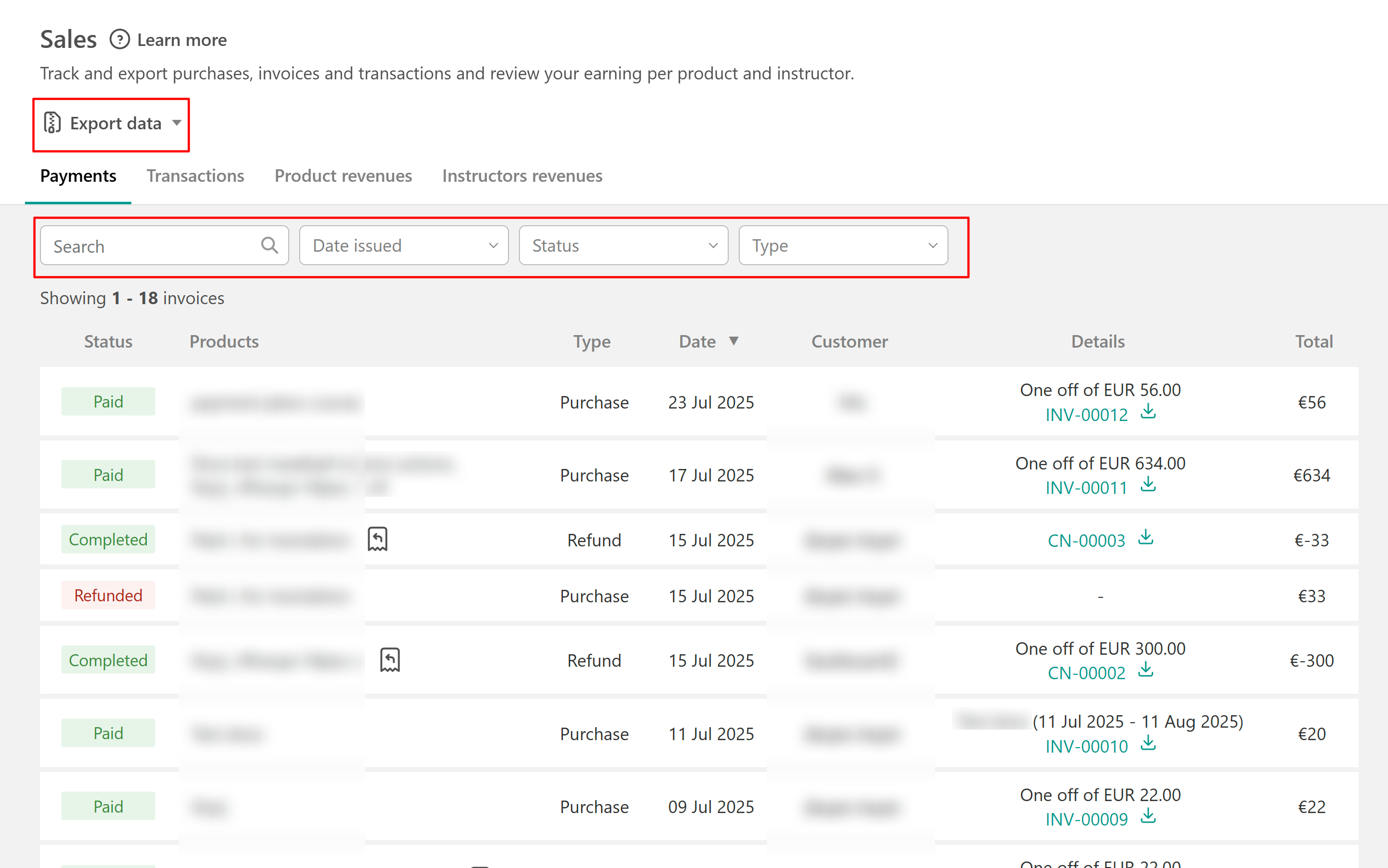The width and height of the screenshot is (1388, 868).
Task: Download INV-00009 using its arrow icon
Action: pyautogui.click(x=1147, y=816)
